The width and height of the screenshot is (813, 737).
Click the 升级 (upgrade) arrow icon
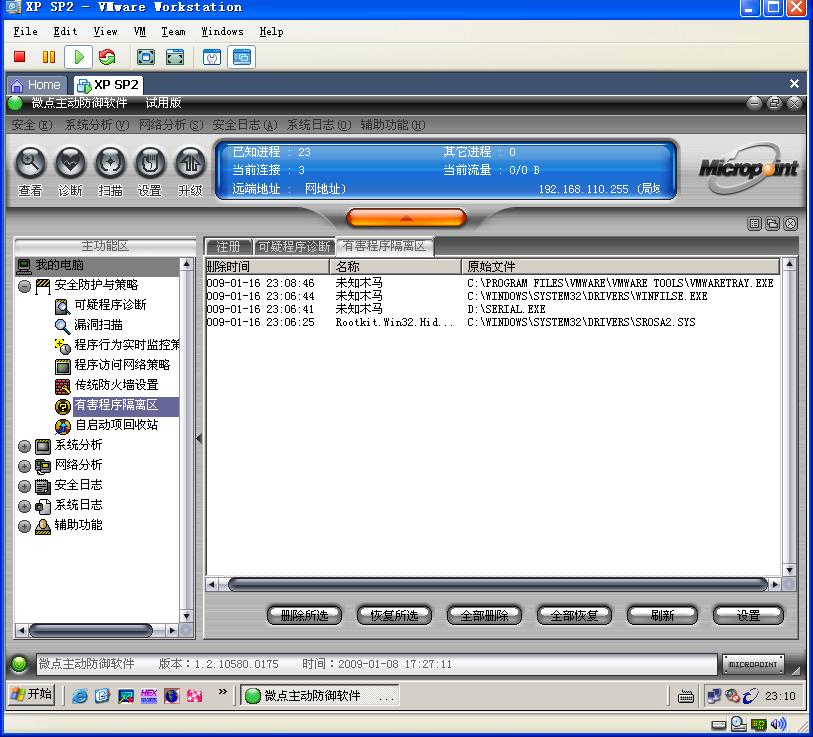click(x=190, y=163)
